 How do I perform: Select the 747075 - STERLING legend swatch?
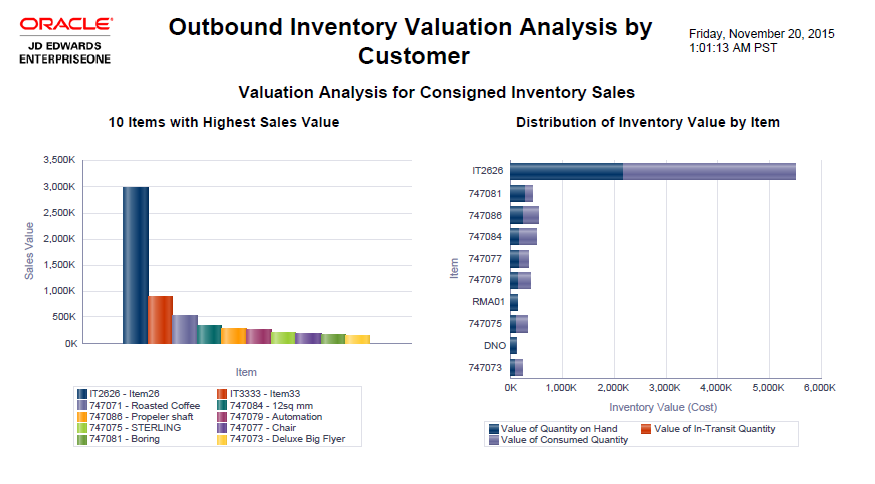pyautogui.click(x=82, y=428)
